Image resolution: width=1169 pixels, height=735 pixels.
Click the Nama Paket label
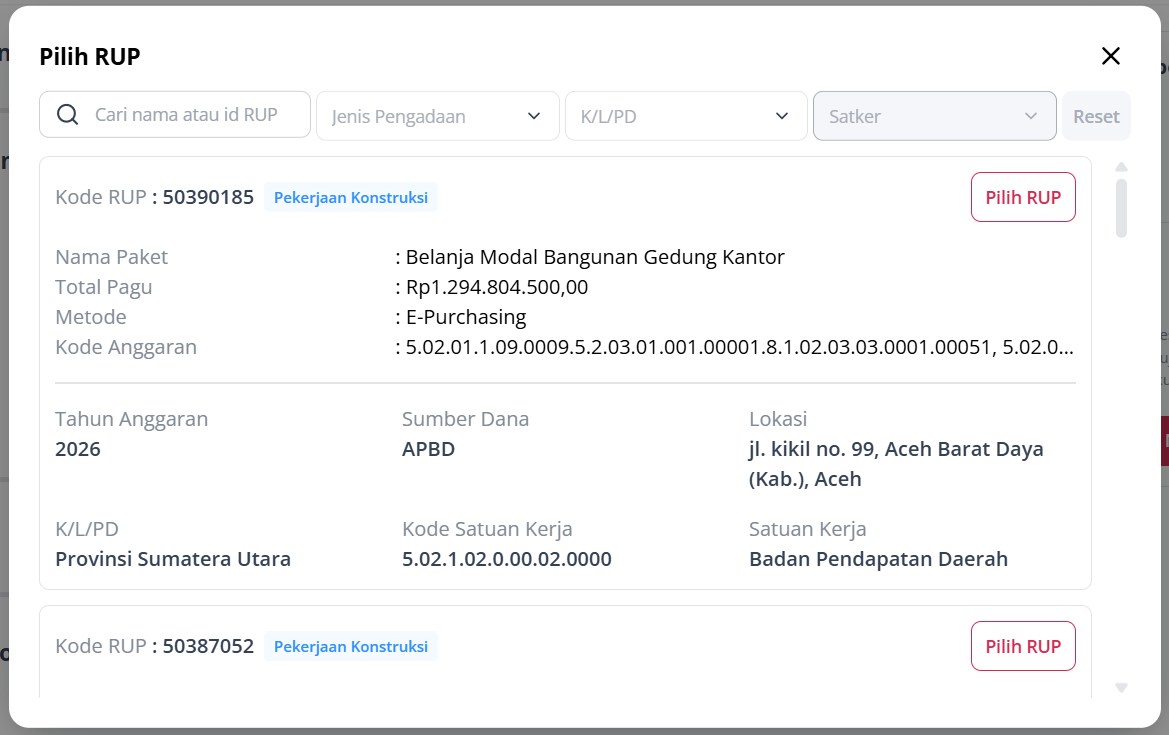point(112,257)
